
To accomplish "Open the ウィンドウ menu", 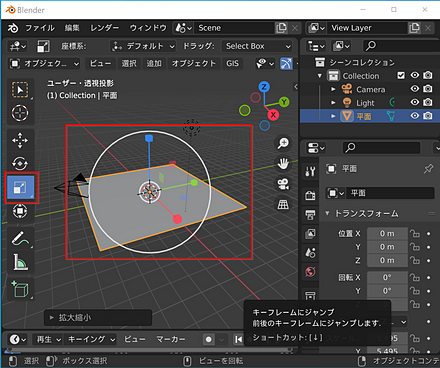I will point(148,28).
